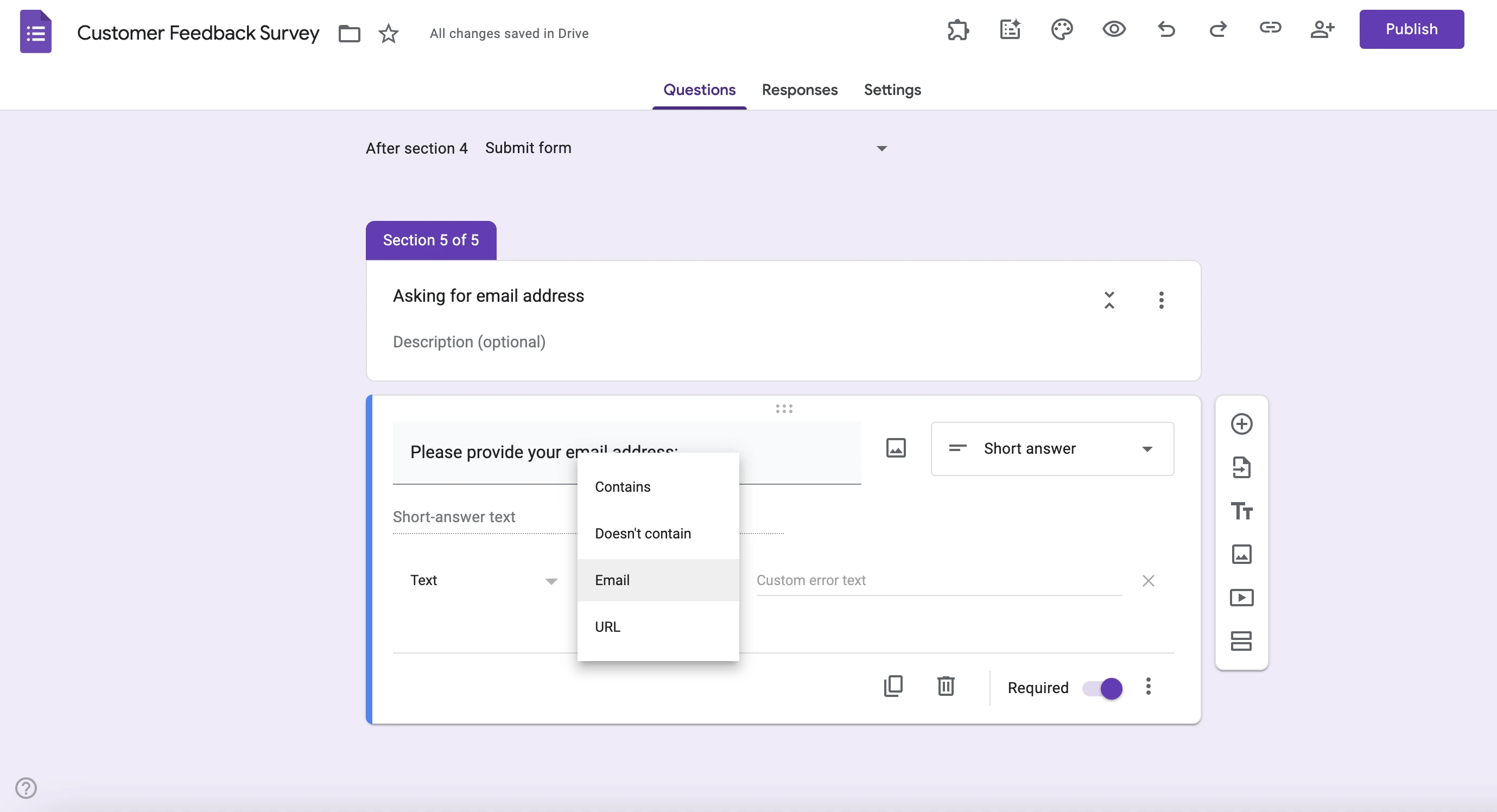Publish the survey

click(1412, 28)
